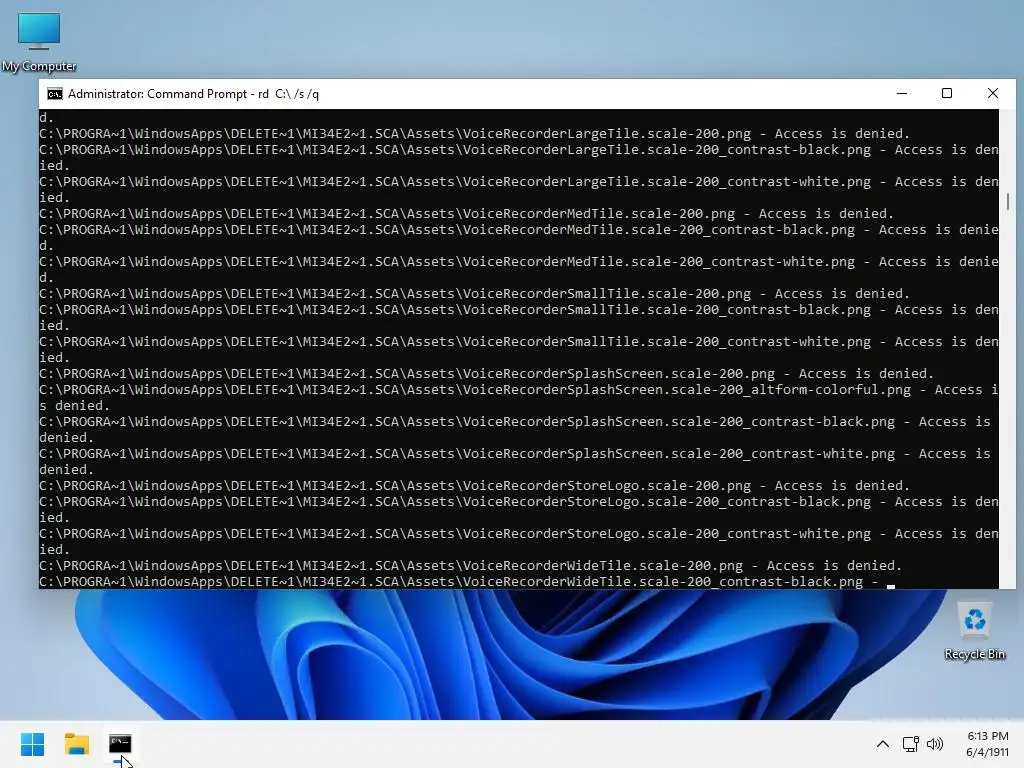Click the blinking cursor at output end
The width and height of the screenshot is (1024, 768).
pyautogui.click(x=891, y=586)
